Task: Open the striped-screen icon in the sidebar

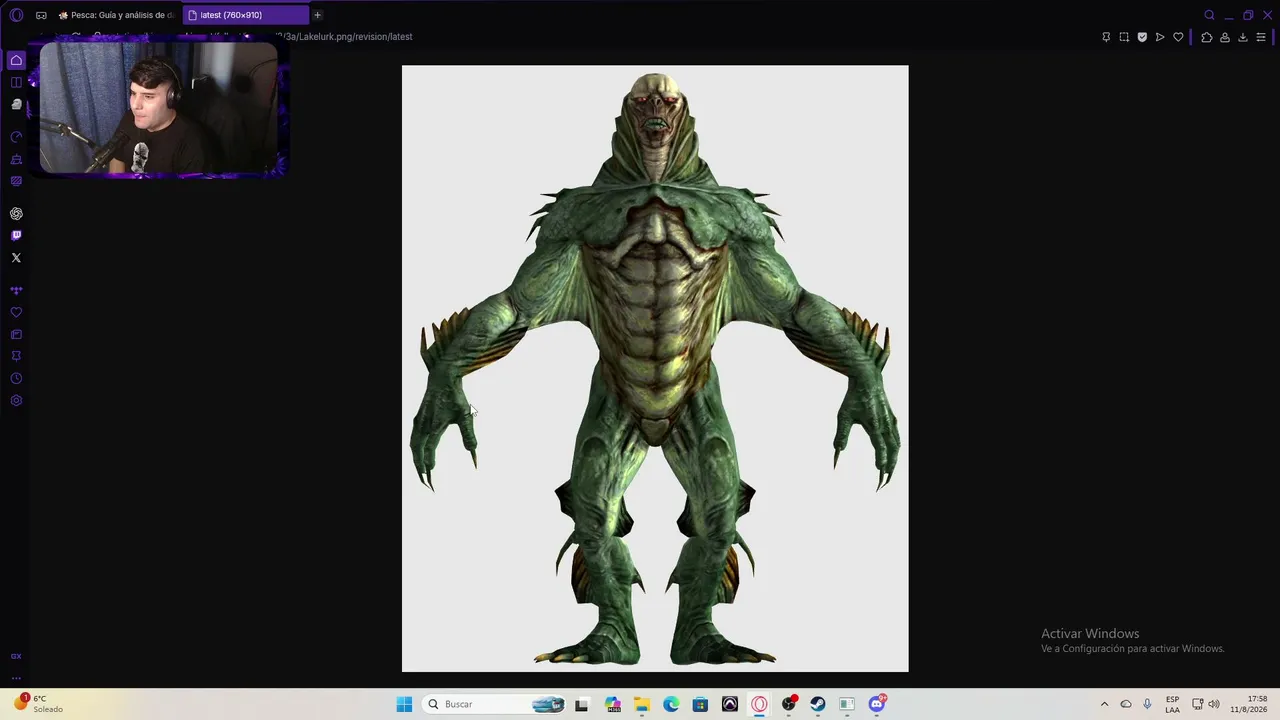Action: coord(16,181)
